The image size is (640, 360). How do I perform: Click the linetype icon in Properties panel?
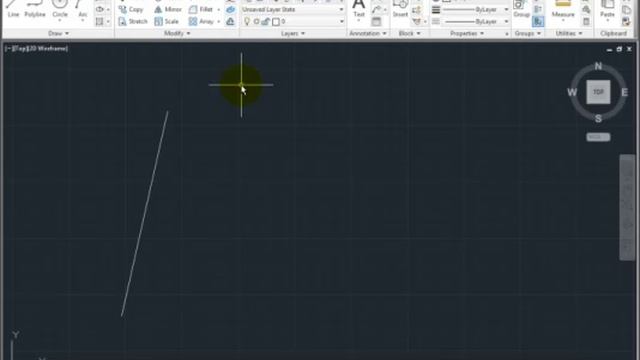[x=436, y=21]
